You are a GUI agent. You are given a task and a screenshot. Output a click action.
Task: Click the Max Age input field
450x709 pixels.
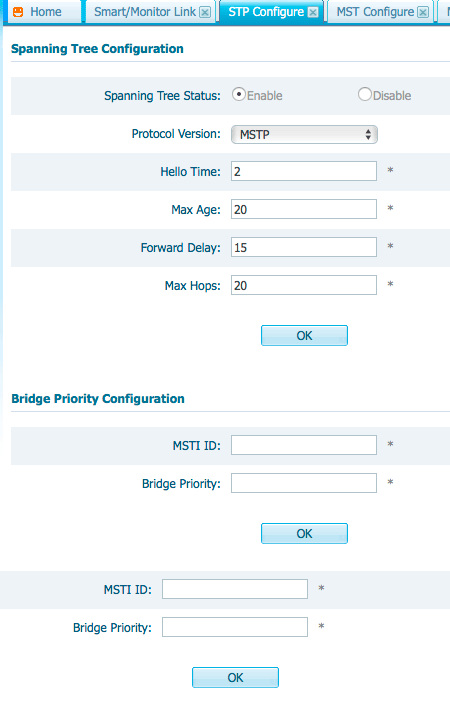[304, 209]
